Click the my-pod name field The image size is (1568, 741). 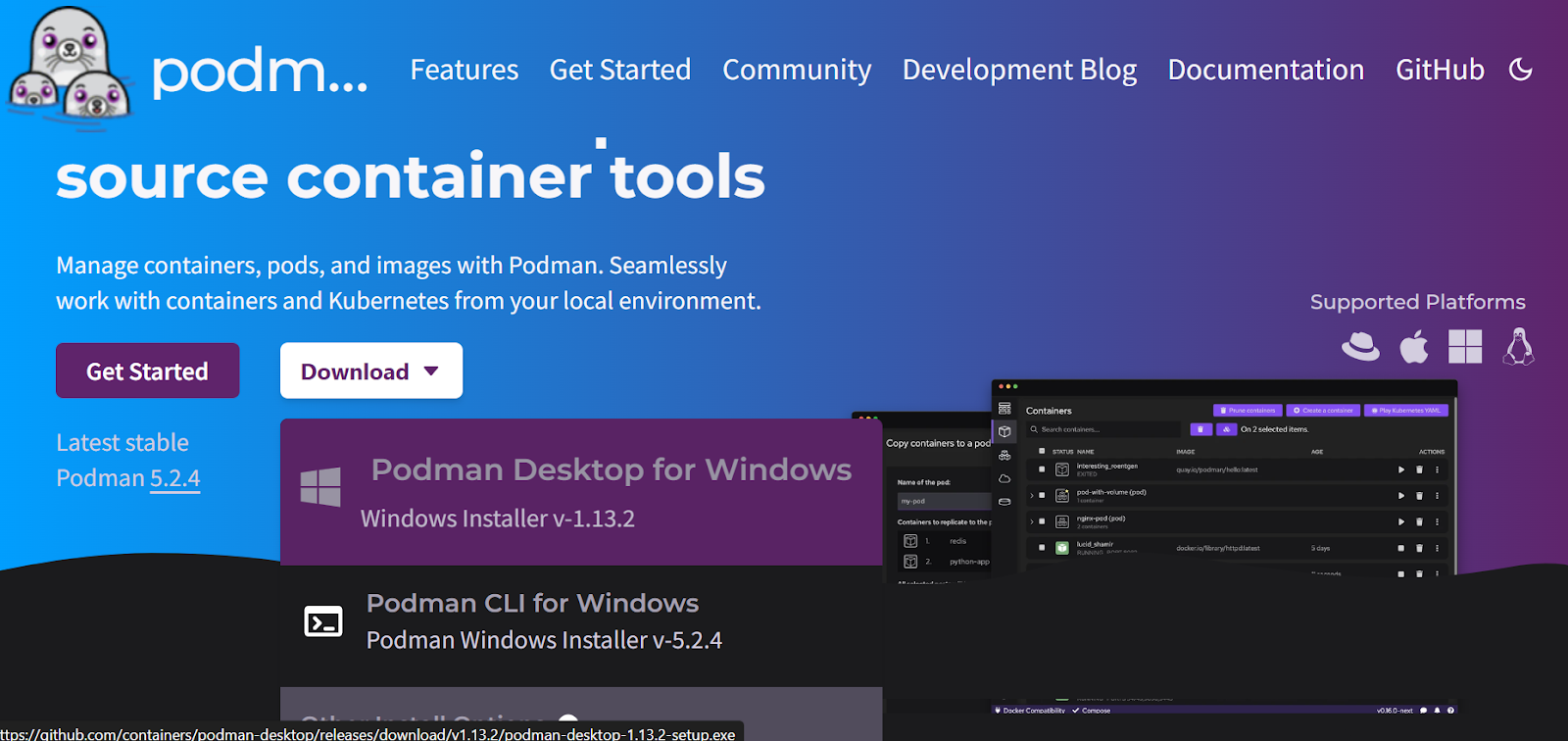tap(944, 501)
